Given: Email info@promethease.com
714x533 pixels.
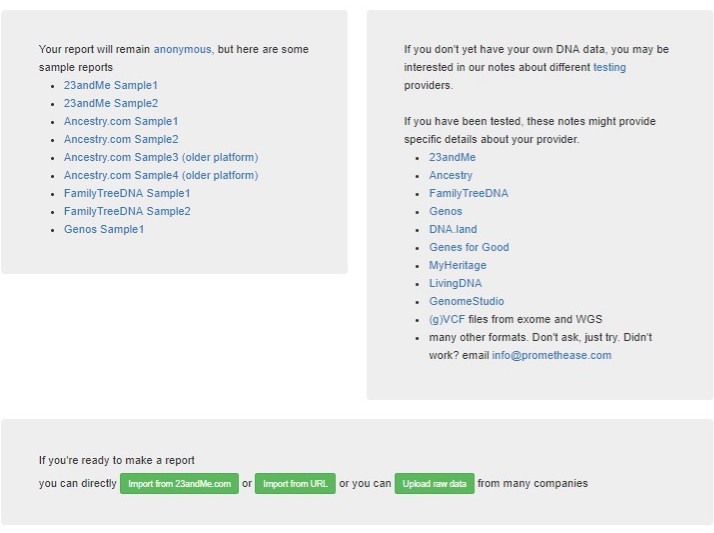Looking at the screenshot, I should [551, 355].
